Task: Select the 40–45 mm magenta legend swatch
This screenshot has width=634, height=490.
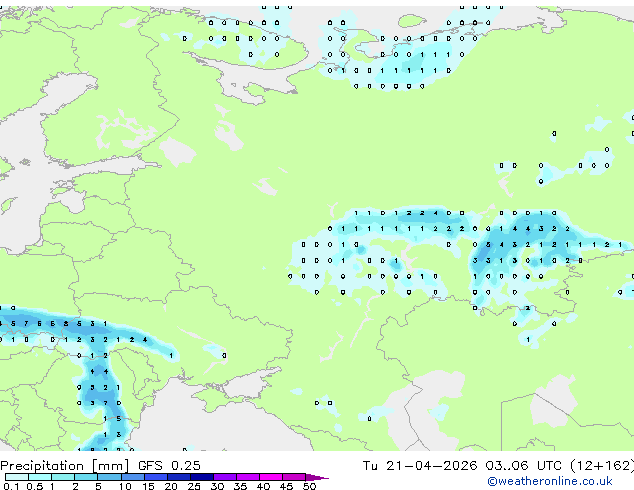Action: point(271,477)
